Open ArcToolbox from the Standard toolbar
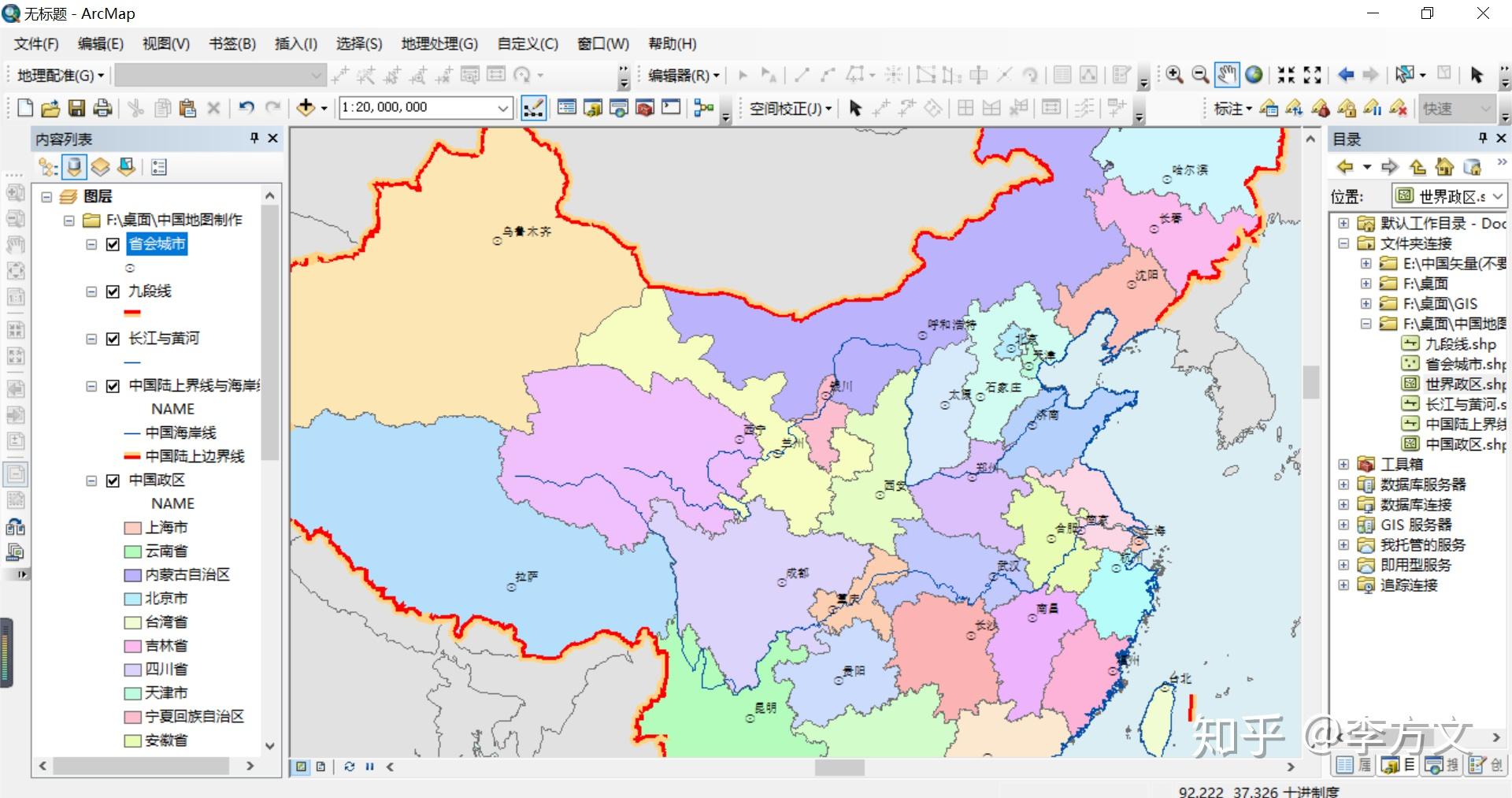Image resolution: width=1512 pixels, height=798 pixels. coord(644,108)
